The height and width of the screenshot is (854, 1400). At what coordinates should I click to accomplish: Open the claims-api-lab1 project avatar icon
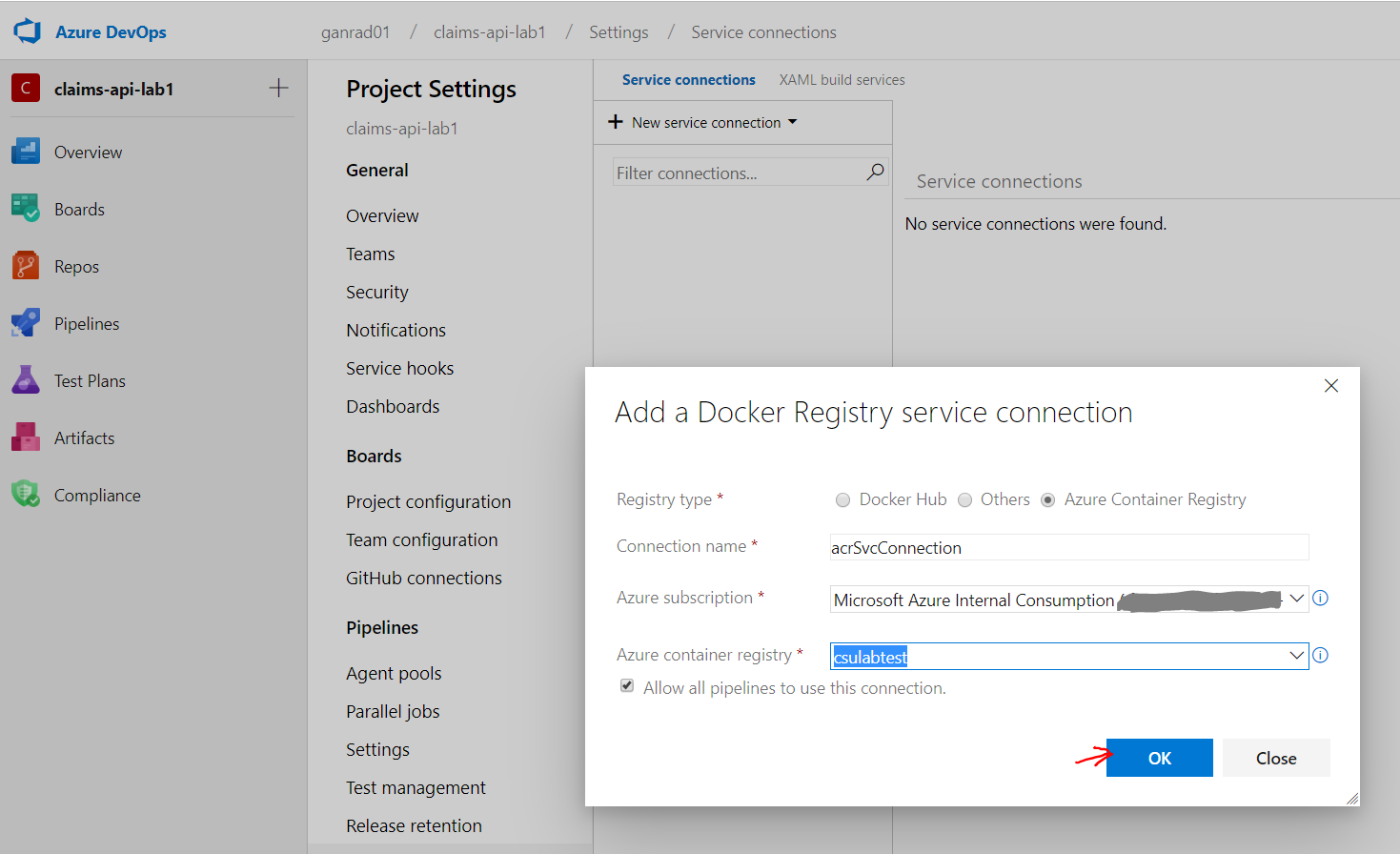26,88
